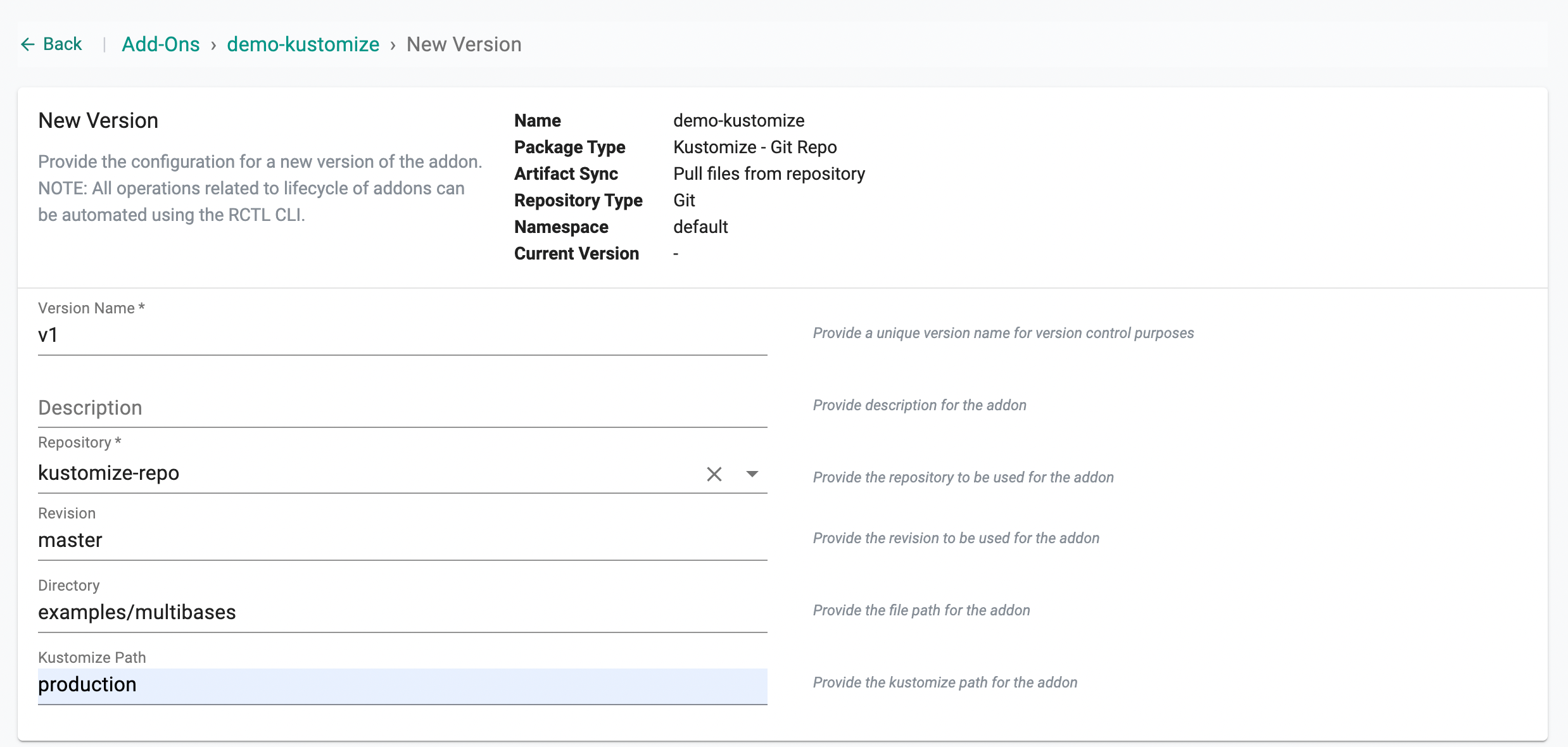
Task: Click the Directory field examples/multibases
Action: point(401,612)
